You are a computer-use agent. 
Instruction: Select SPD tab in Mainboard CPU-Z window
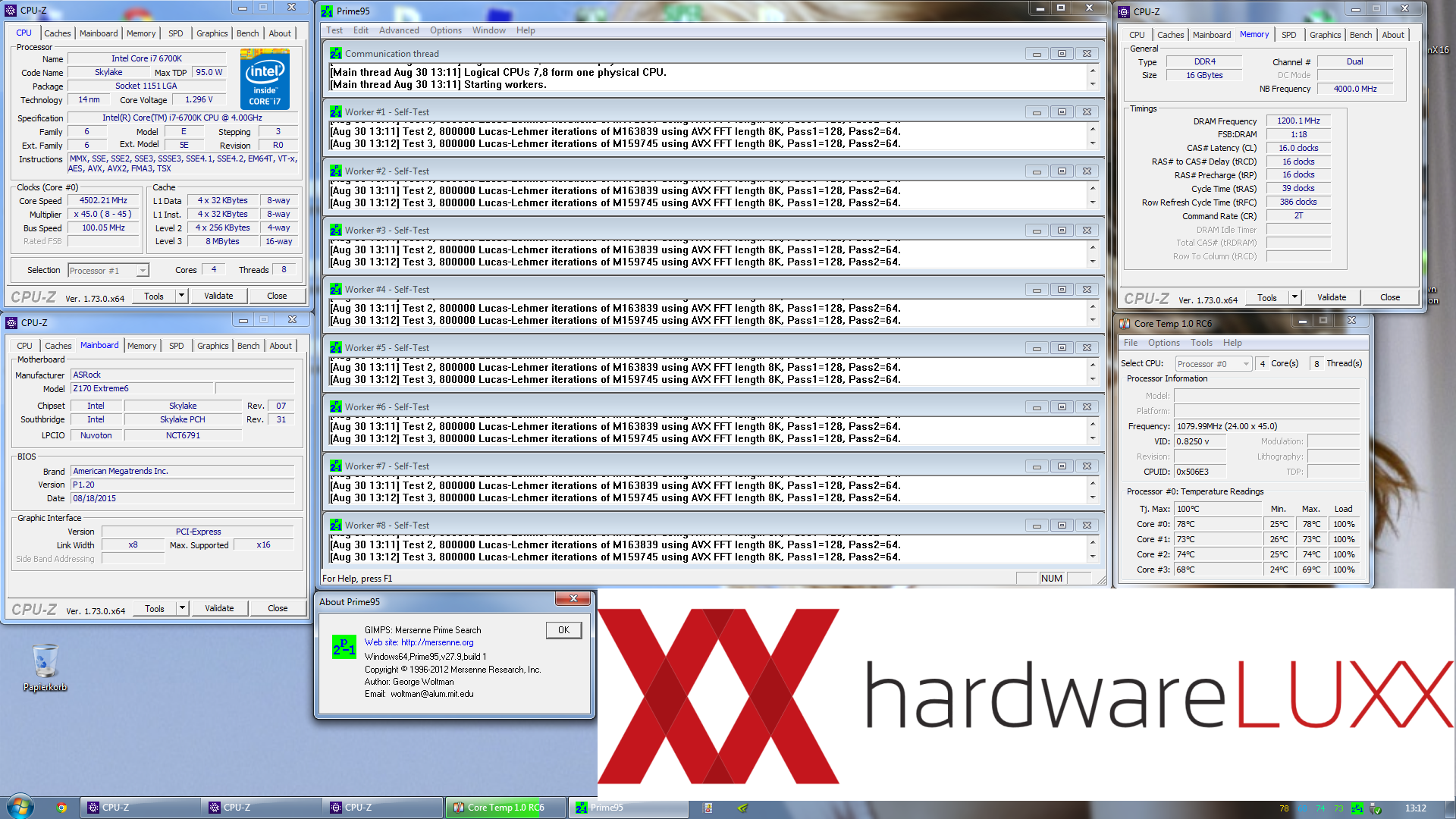click(177, 346)
